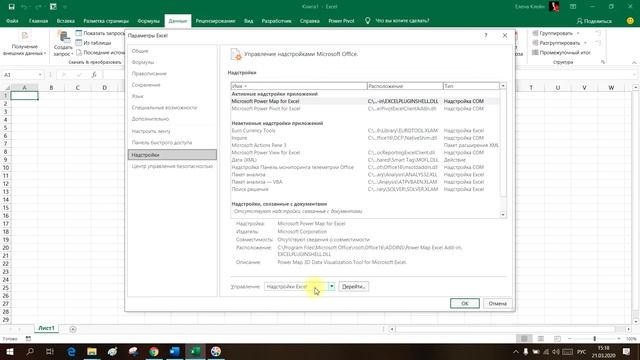The image size is (640, 360).
Task: Switch to the Разработчик tab
Action: (x=276, y=21)
